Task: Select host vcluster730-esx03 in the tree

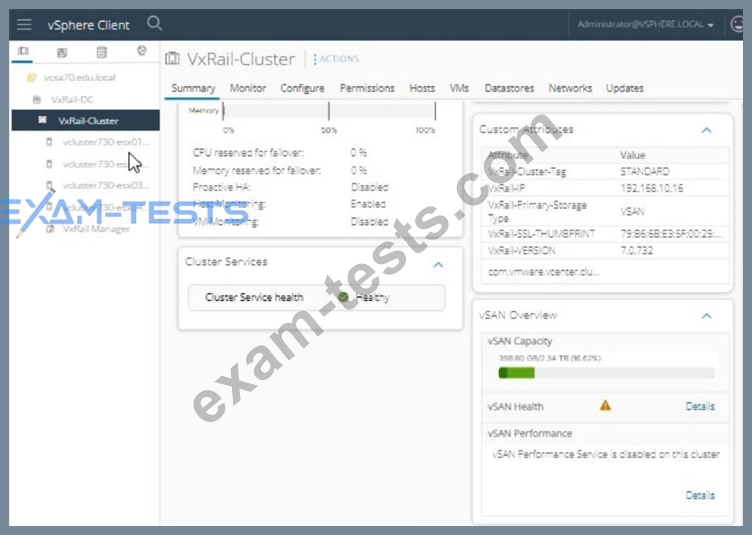Action: pos(106,185)
